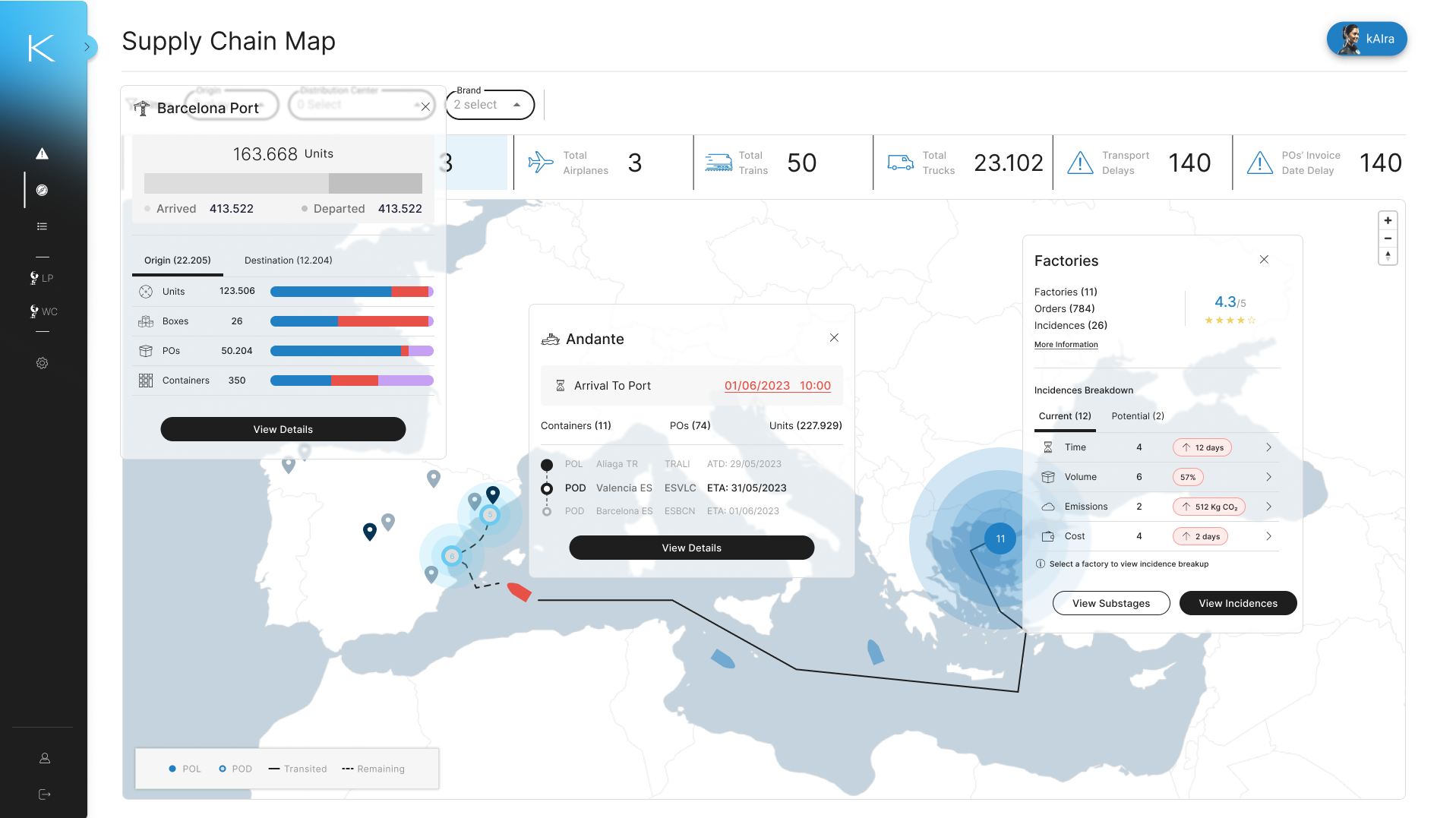Click the map zoom in plus button
The height and width of the screenshot is (818, 1456).
[1388, 220]
